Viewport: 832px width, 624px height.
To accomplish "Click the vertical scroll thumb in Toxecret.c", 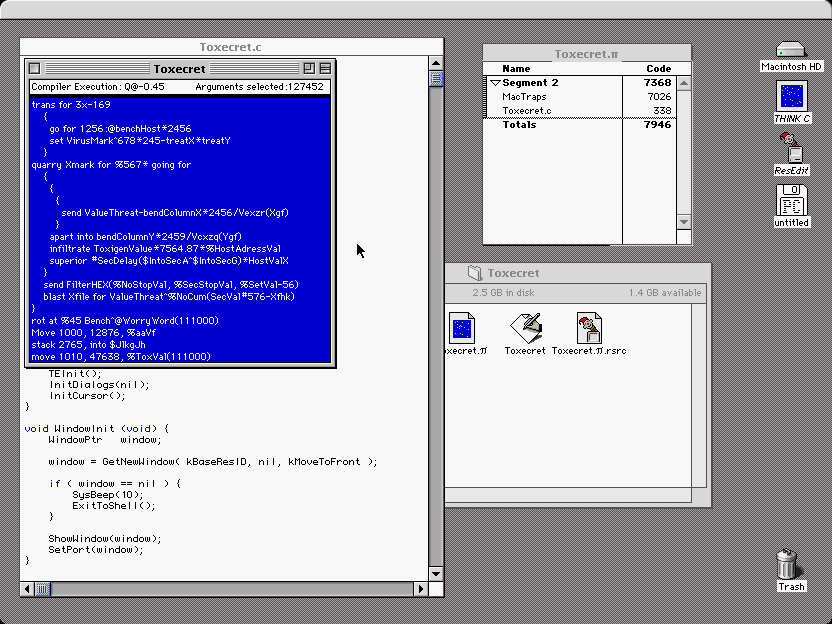I will (436, 79).
